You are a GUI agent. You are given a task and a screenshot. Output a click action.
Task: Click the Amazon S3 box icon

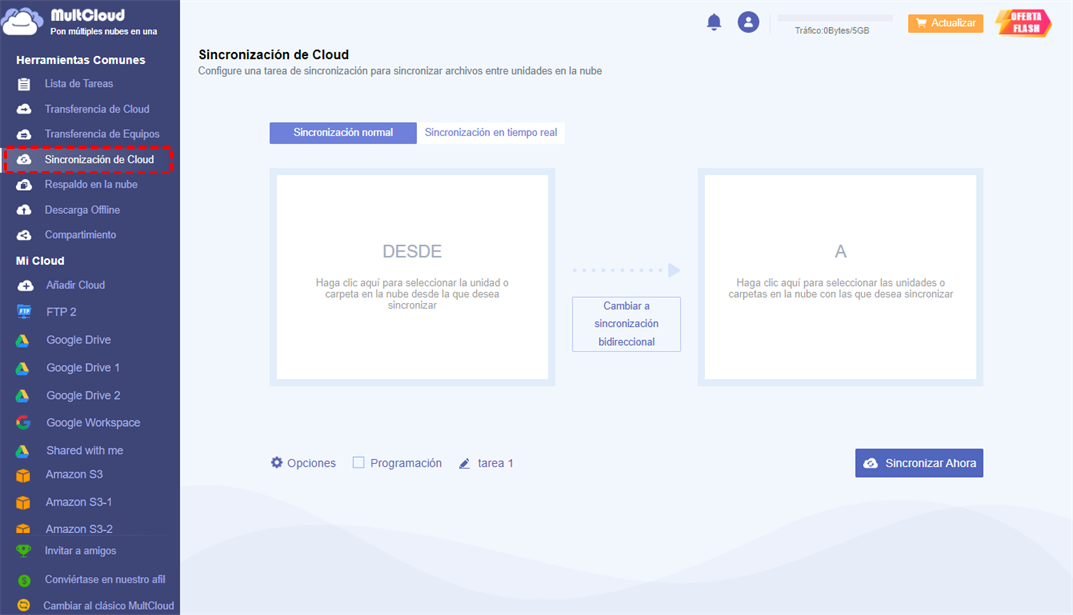coord(23,475)
